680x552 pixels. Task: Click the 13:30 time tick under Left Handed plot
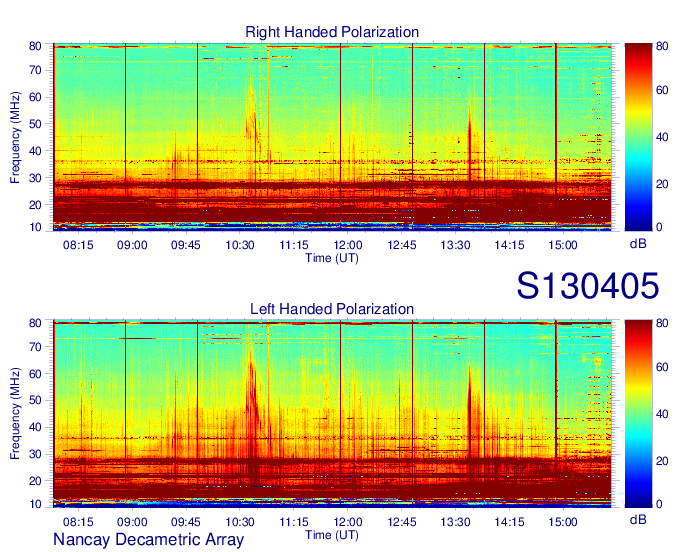455,522
